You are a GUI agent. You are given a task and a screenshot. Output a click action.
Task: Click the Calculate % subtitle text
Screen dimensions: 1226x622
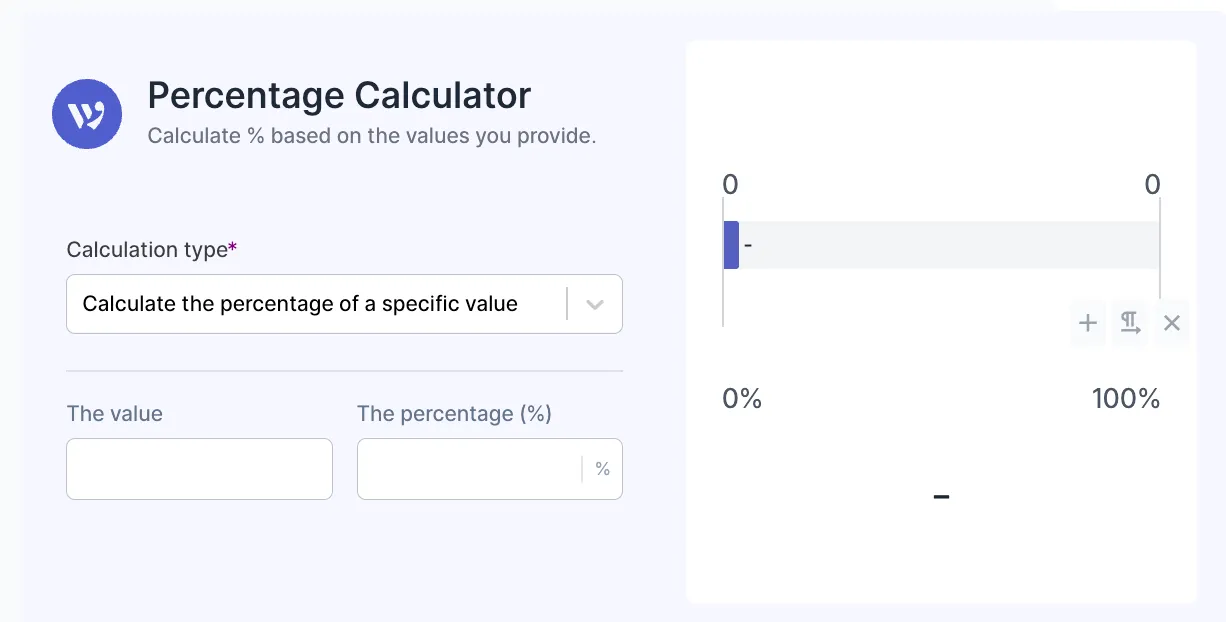(372, 135)
